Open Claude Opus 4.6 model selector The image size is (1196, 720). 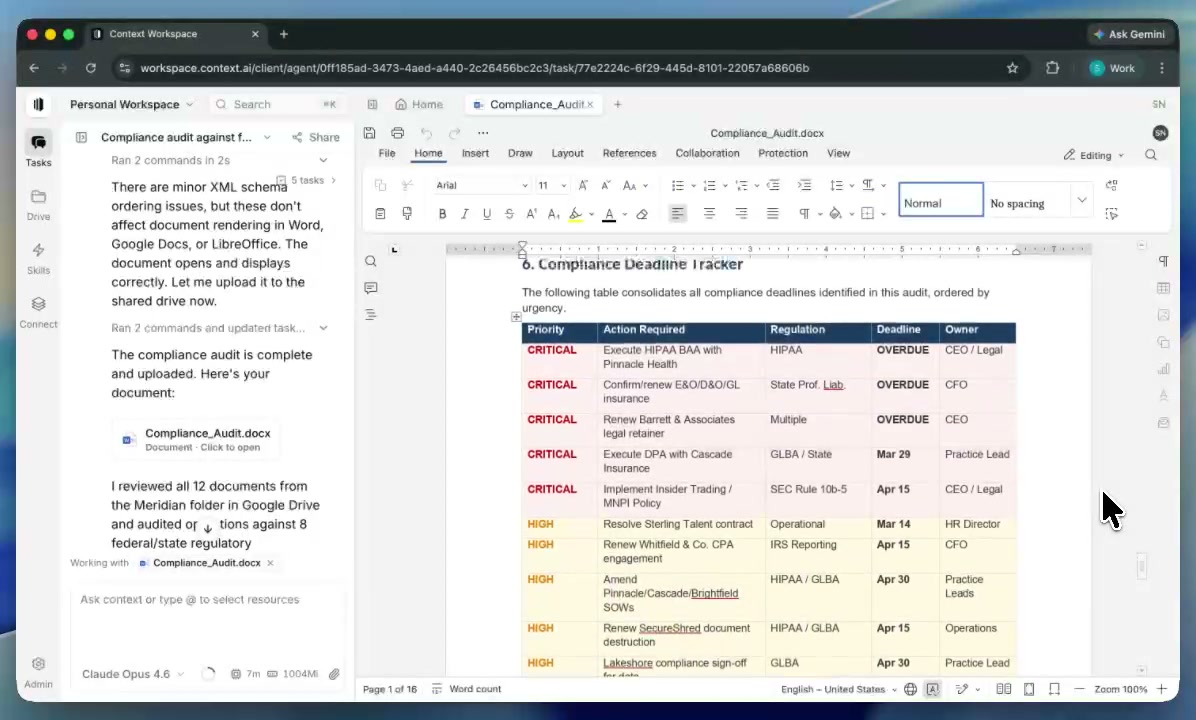[x=133, y=674]
